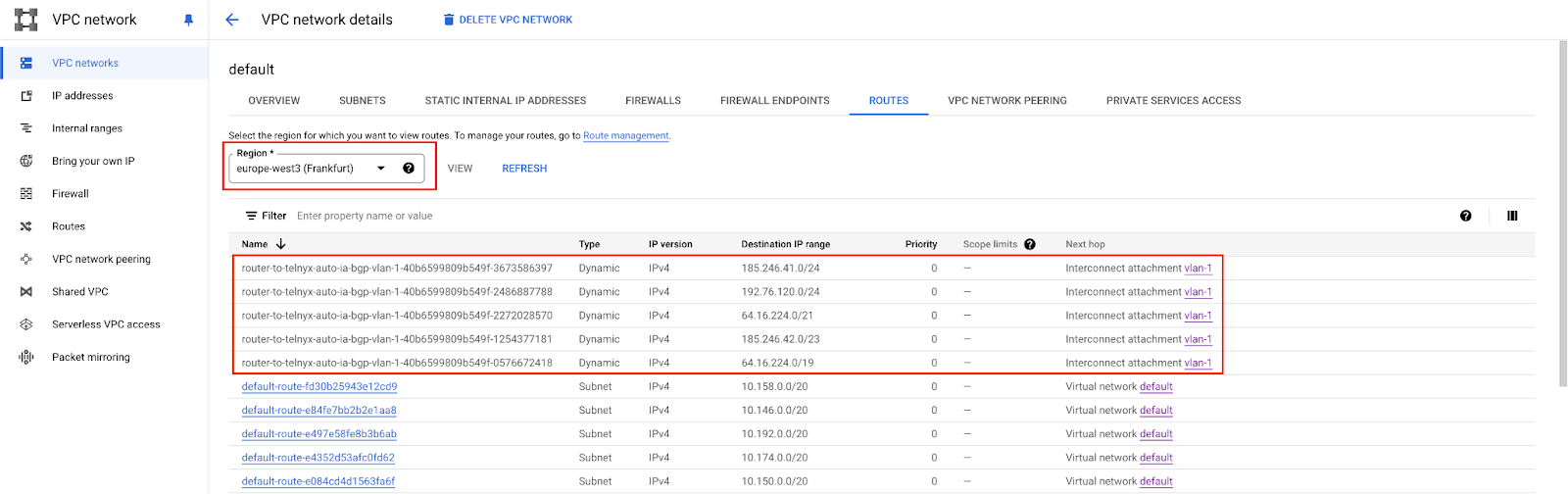Open vlan-1 link in the 64.16.224.0/21 row

click(x=1199, y=316)
